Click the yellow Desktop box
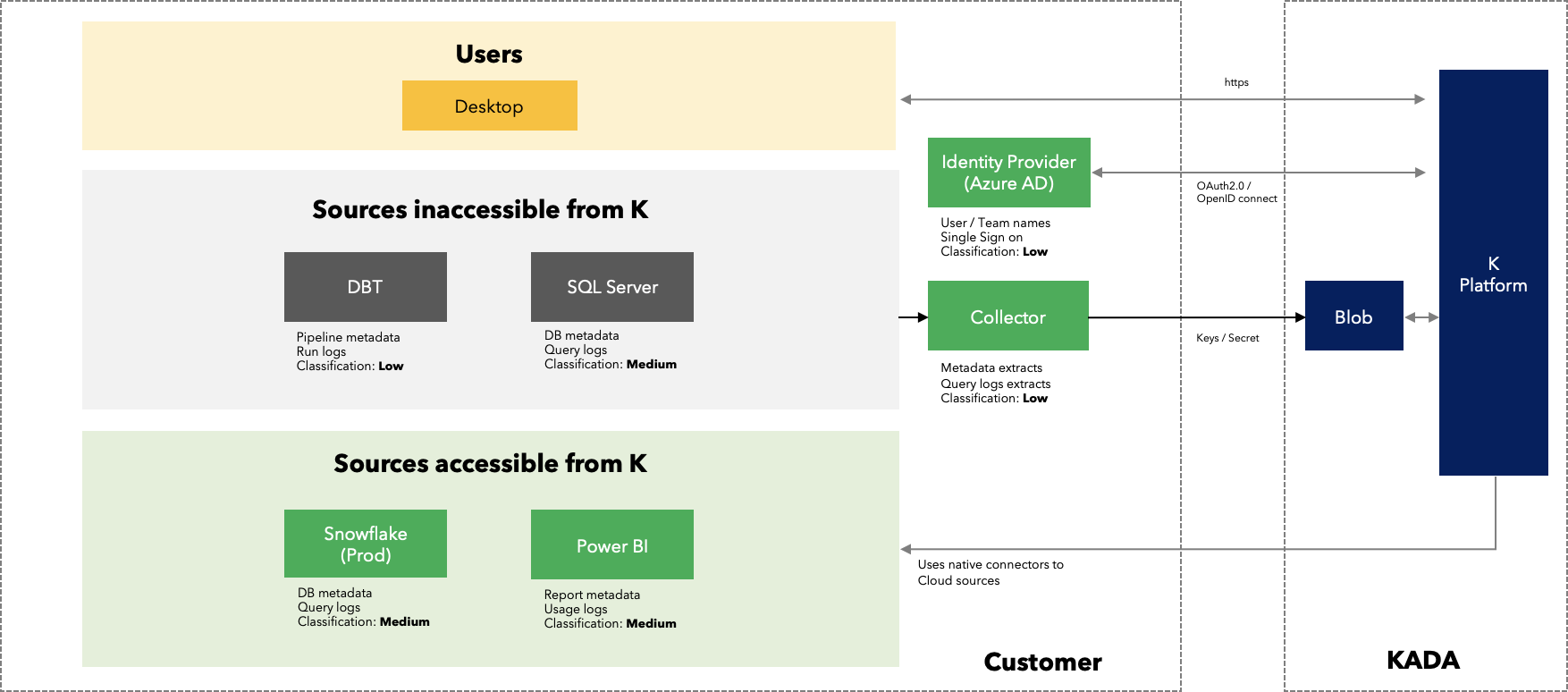 (489, 105)
